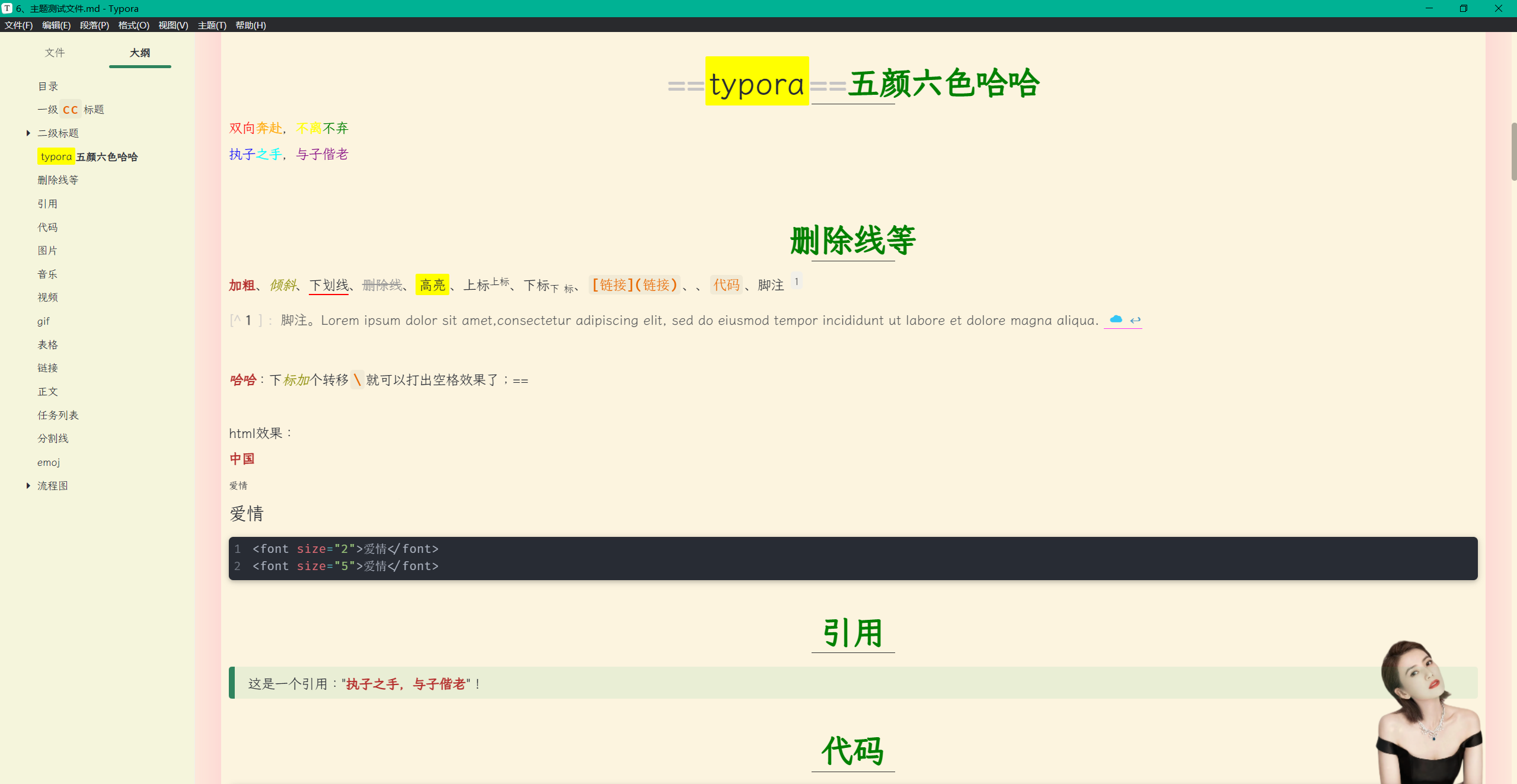Go to 分割线 in the outline

53,439
